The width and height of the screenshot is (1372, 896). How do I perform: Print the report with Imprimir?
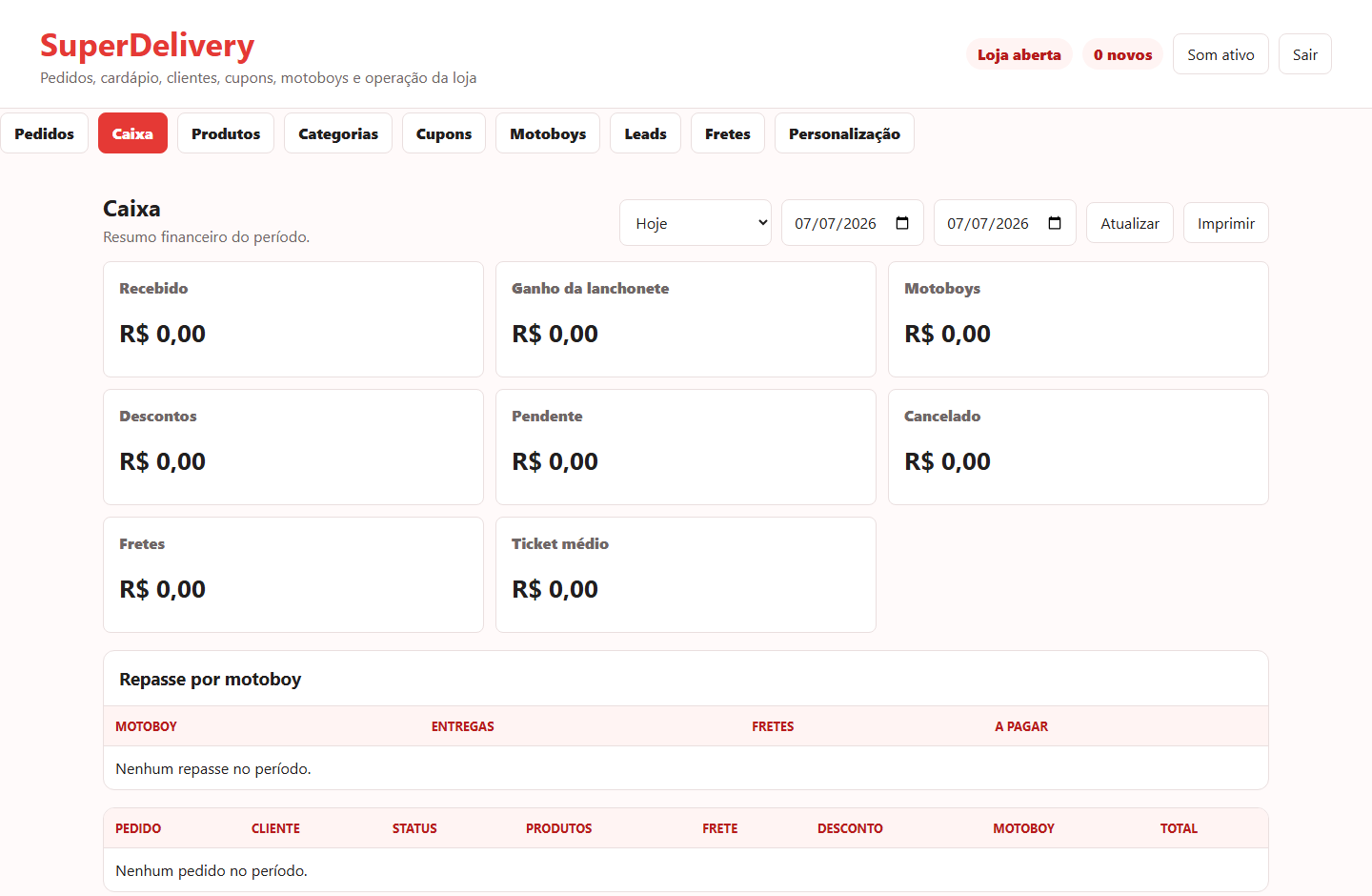pyautogui.click(x=1226, y=223)
